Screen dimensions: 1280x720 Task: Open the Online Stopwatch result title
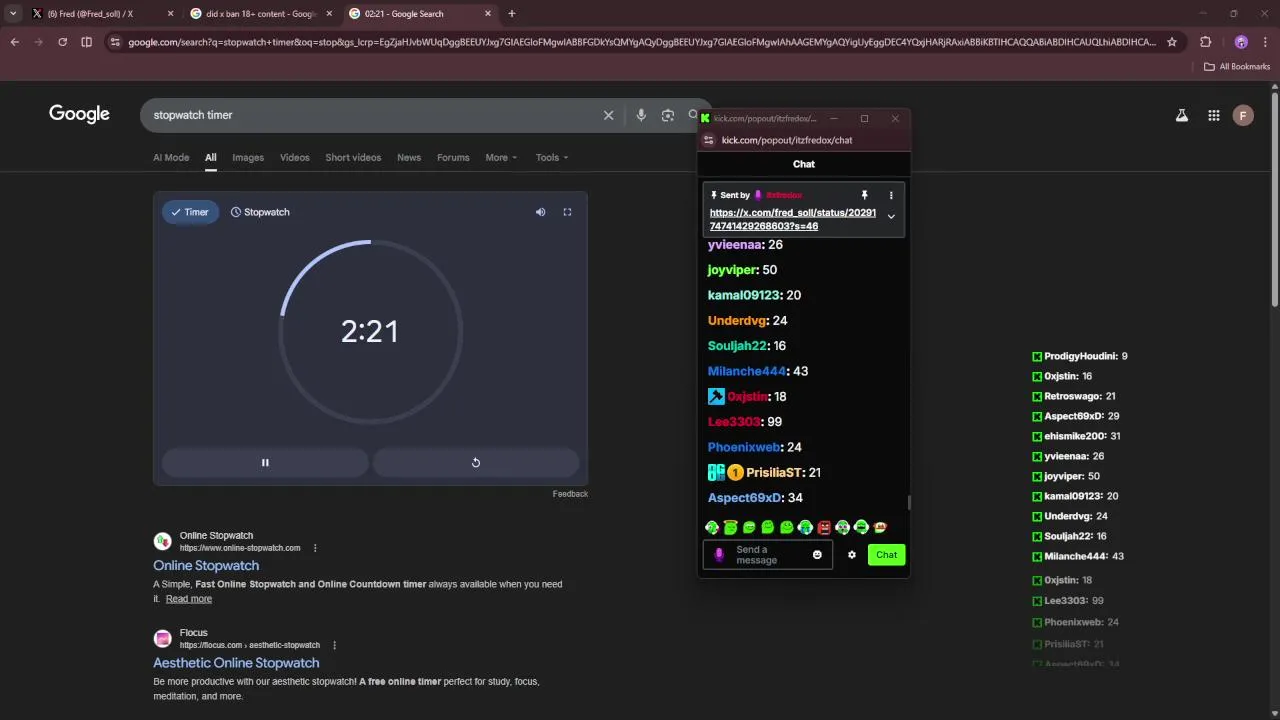pos(206,566)
